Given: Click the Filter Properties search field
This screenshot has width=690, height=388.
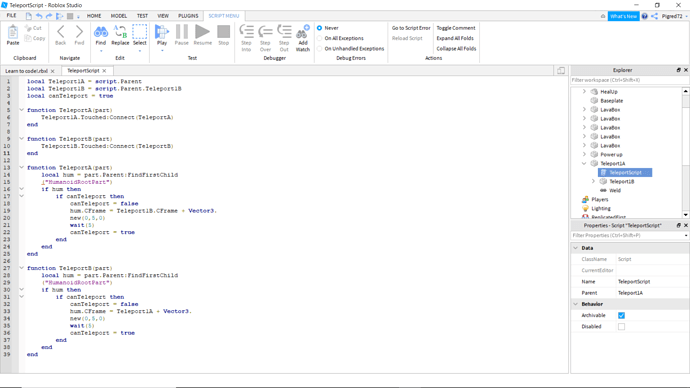Looking at the screenshot, I should coord(629,235).
